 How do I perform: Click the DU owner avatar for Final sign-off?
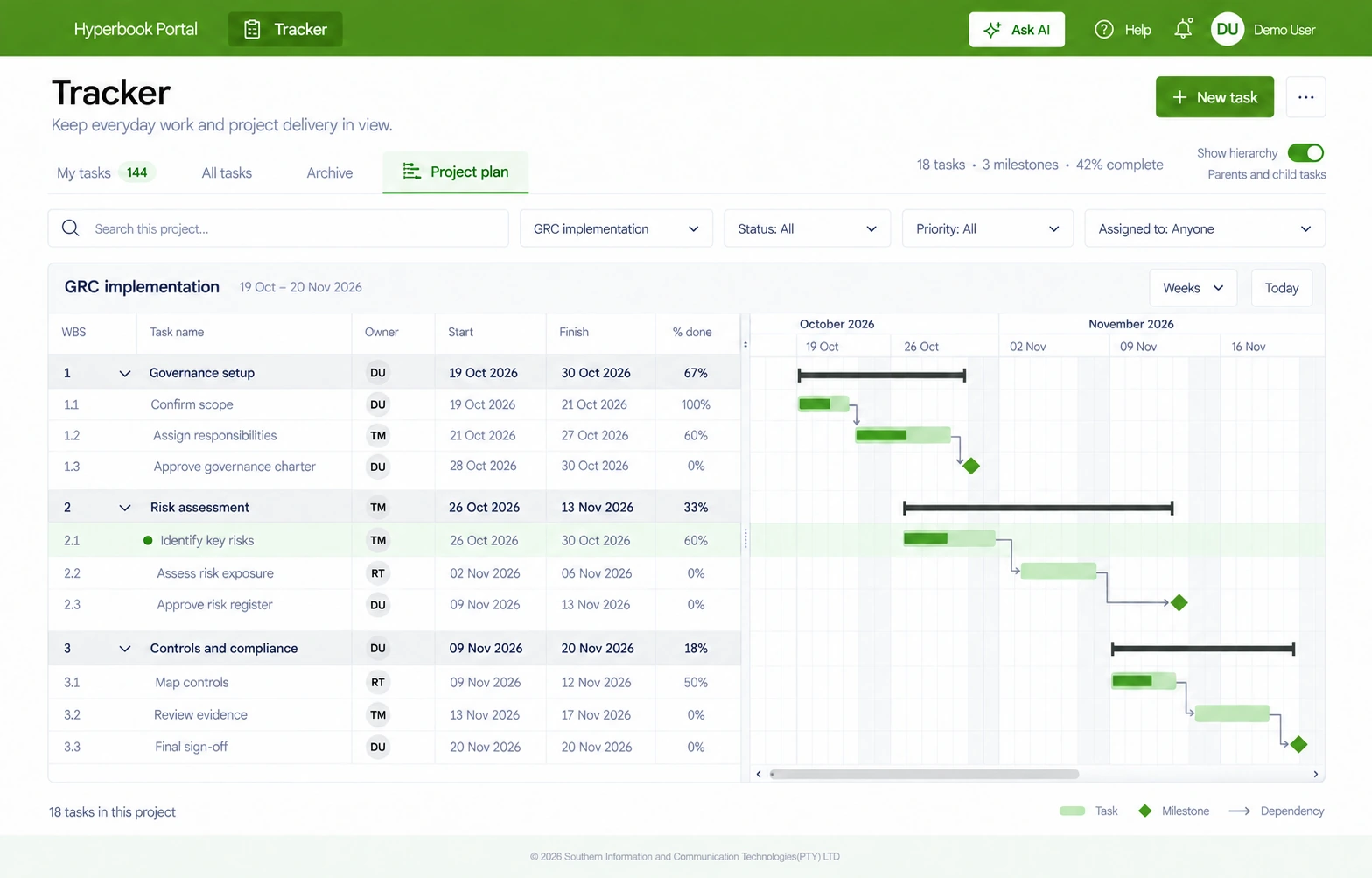click(x=378, y=747)
